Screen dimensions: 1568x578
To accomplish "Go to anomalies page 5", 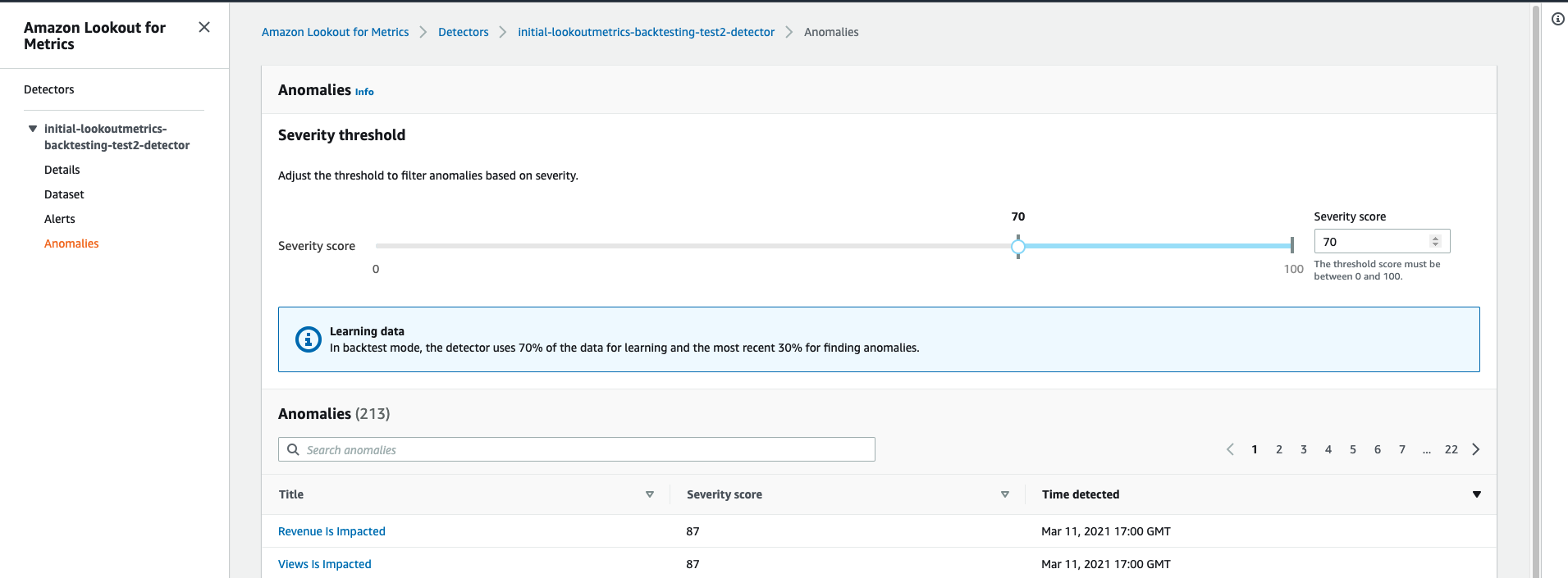I will click(1353, 449).
